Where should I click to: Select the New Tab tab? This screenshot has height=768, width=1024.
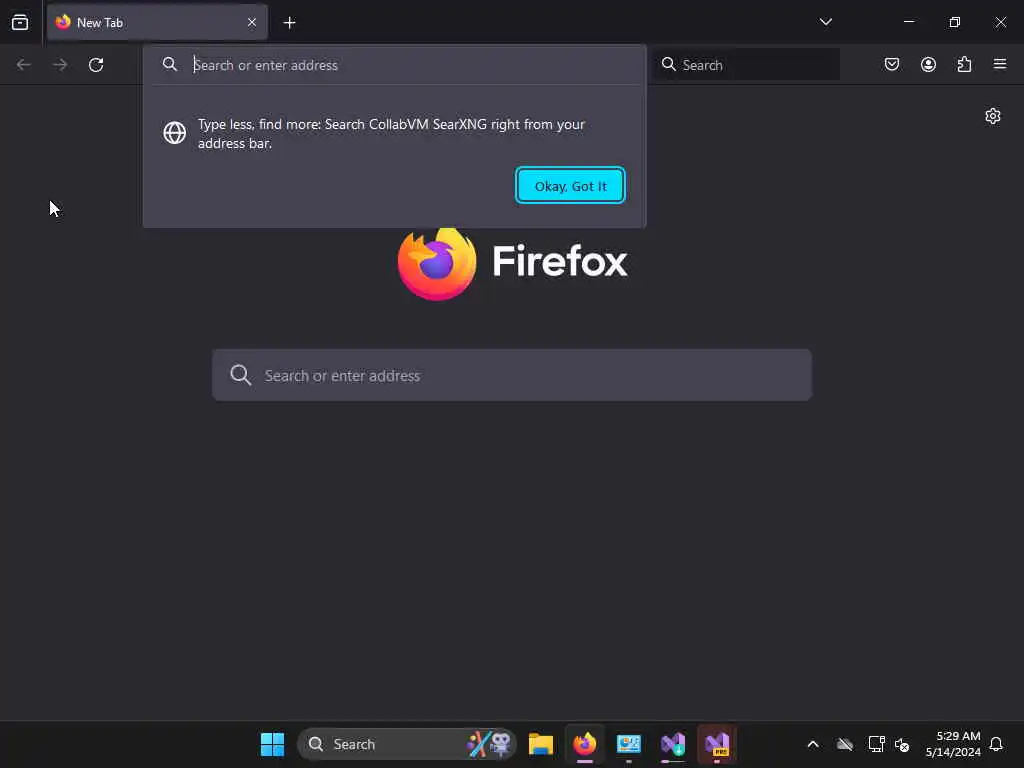[157, 22]
